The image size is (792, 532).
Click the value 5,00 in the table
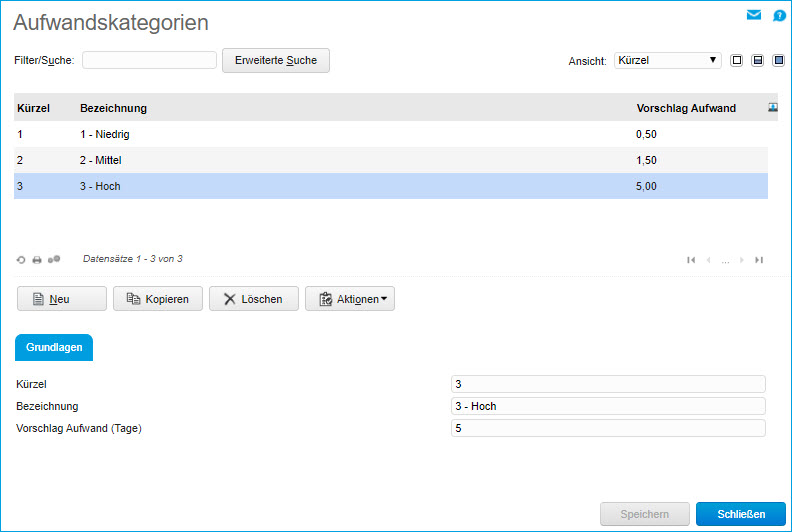(x=646, y=186)
